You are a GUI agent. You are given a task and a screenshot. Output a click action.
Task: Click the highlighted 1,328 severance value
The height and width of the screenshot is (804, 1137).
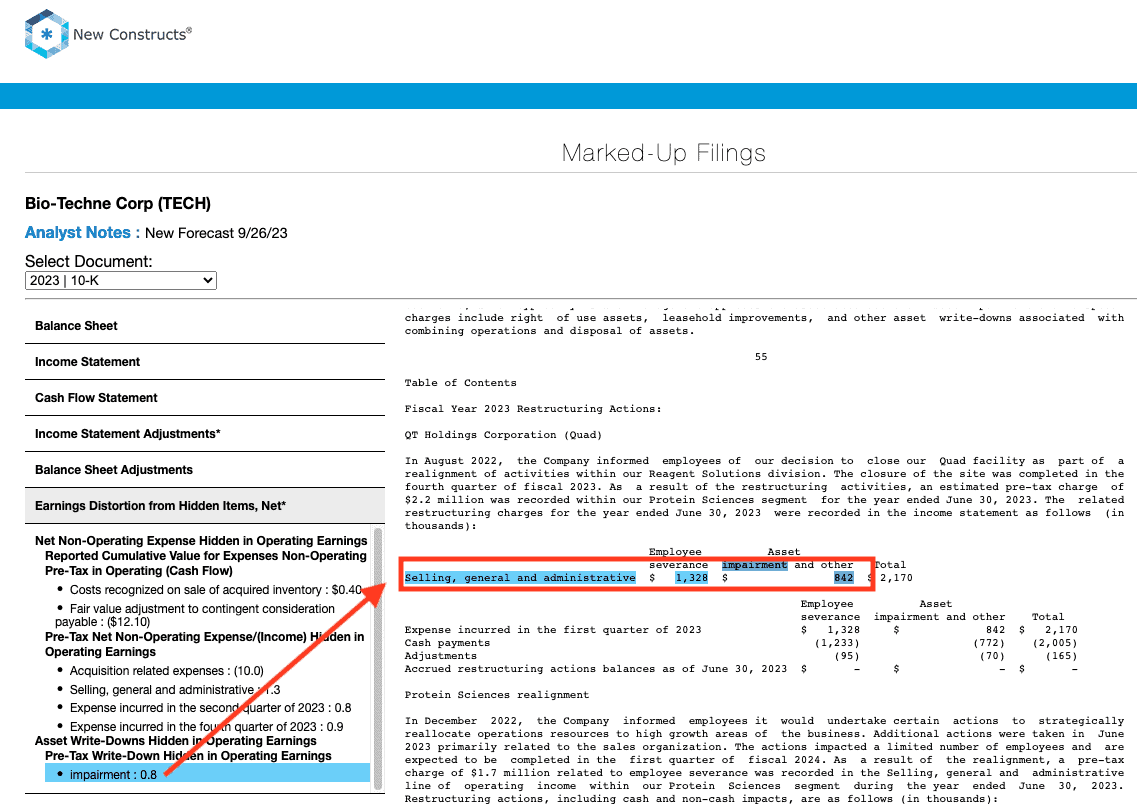[691, 578]
